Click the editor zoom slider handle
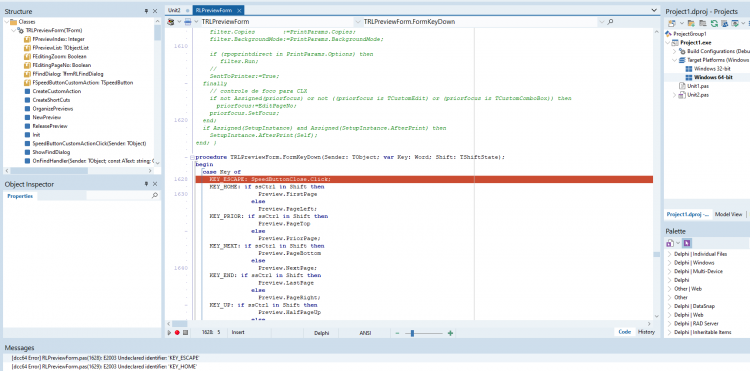 tap(412, 333)
